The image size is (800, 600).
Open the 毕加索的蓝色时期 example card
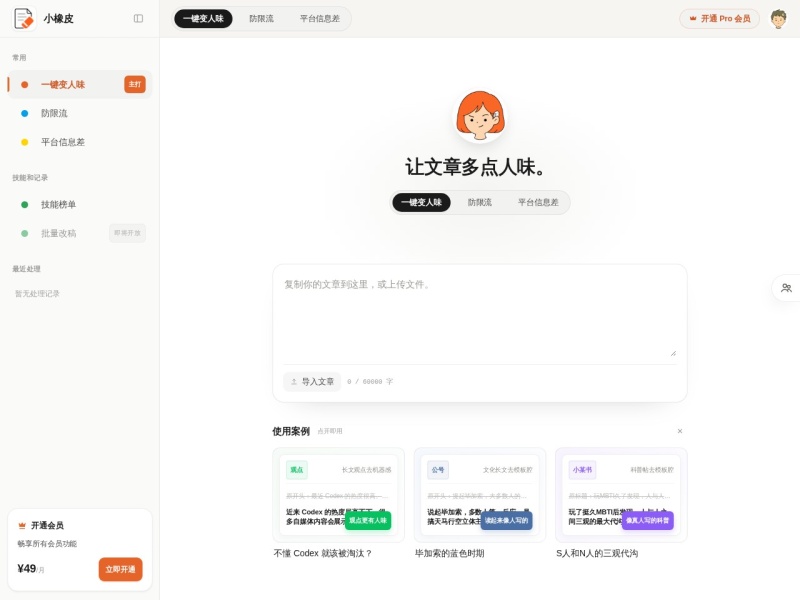tap(480, 495)
